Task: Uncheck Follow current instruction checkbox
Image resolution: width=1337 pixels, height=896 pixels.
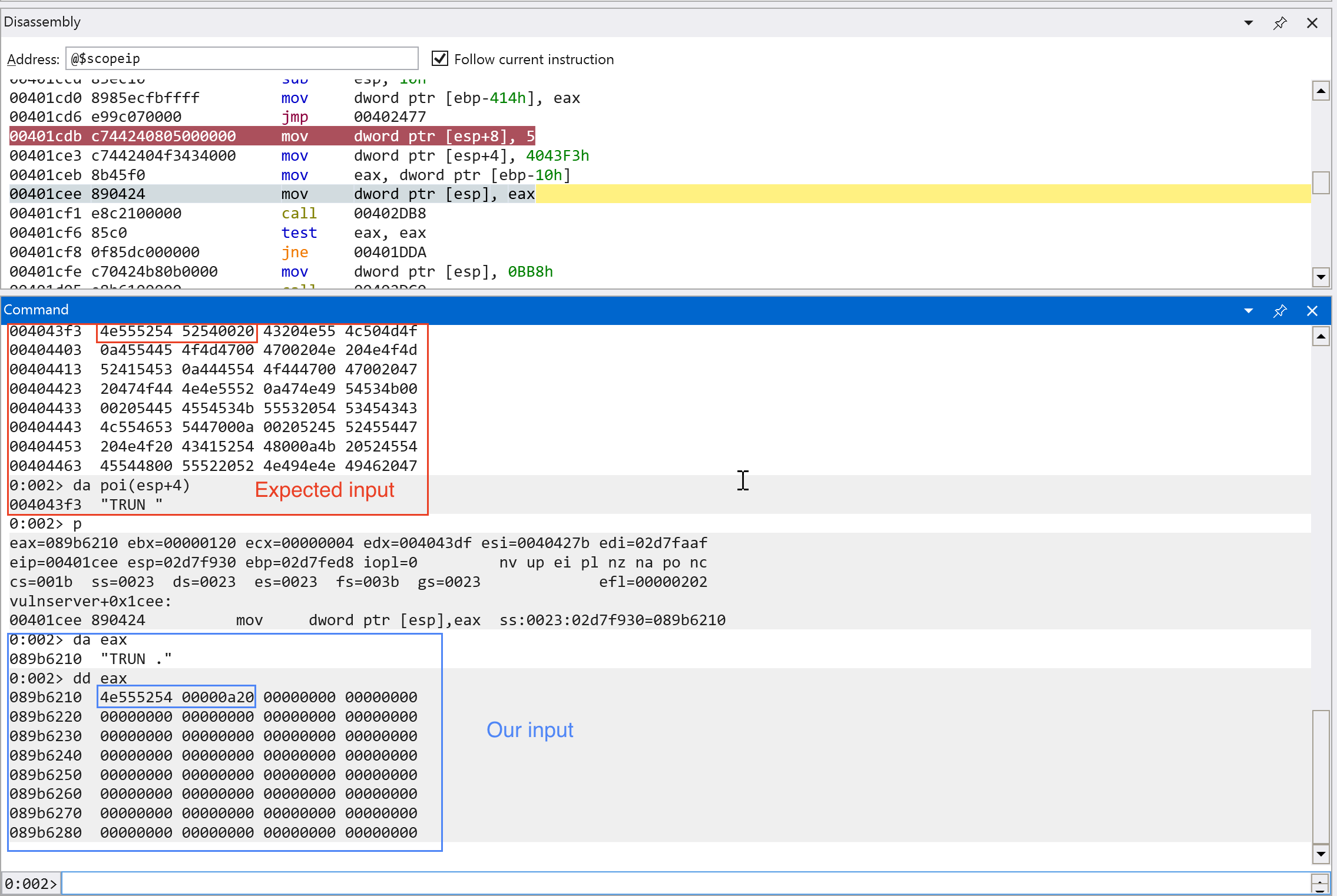Action: click(x=439, y=59)
